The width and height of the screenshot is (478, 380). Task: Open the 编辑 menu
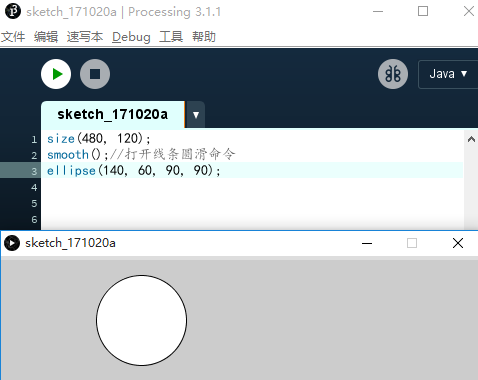pyautogui.click(x=46, y=37)
